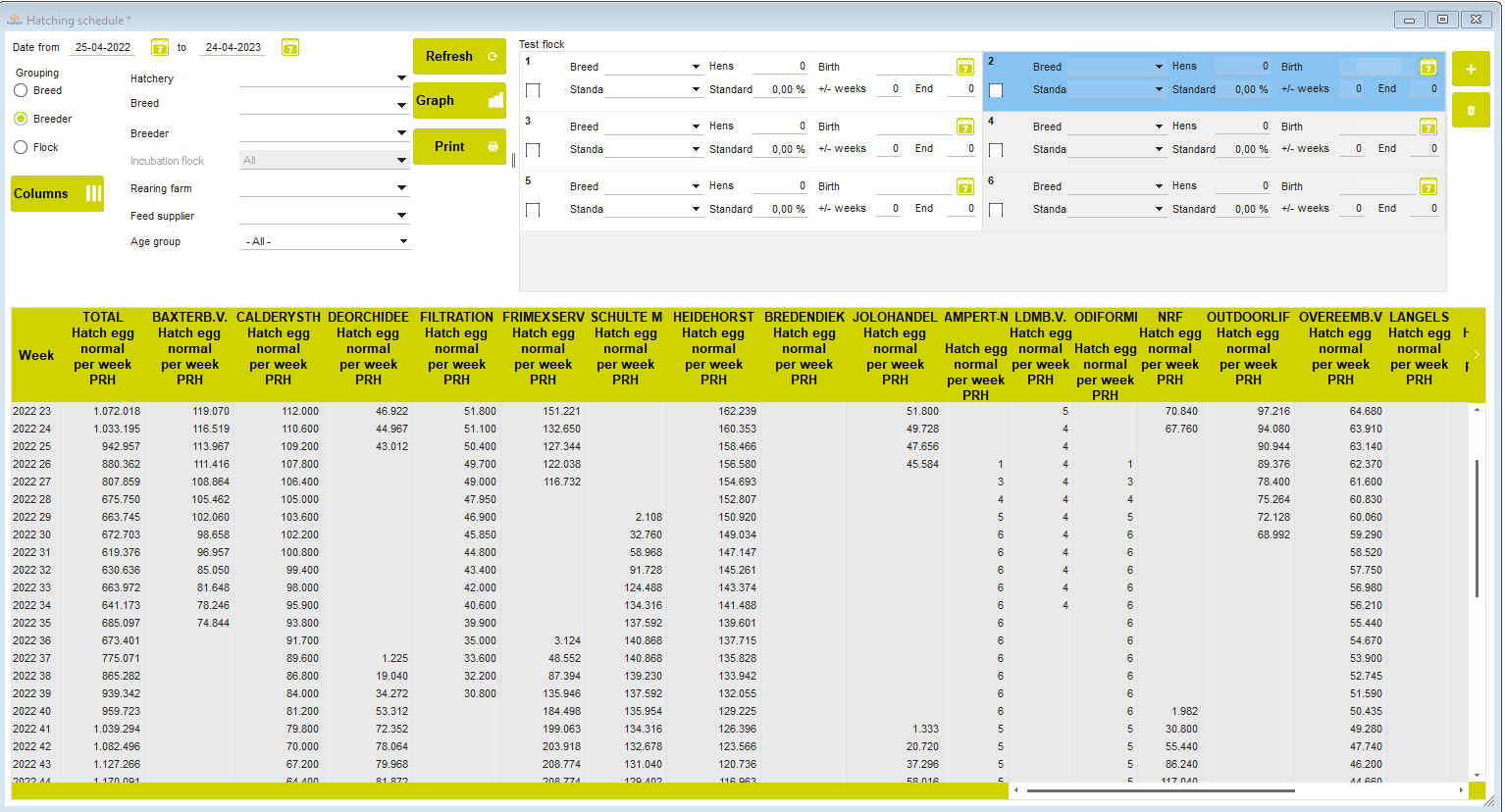Expand the Feed supplier dropdown
The height and width of the screenshot is (812, 1505).
tap(401, 216)
